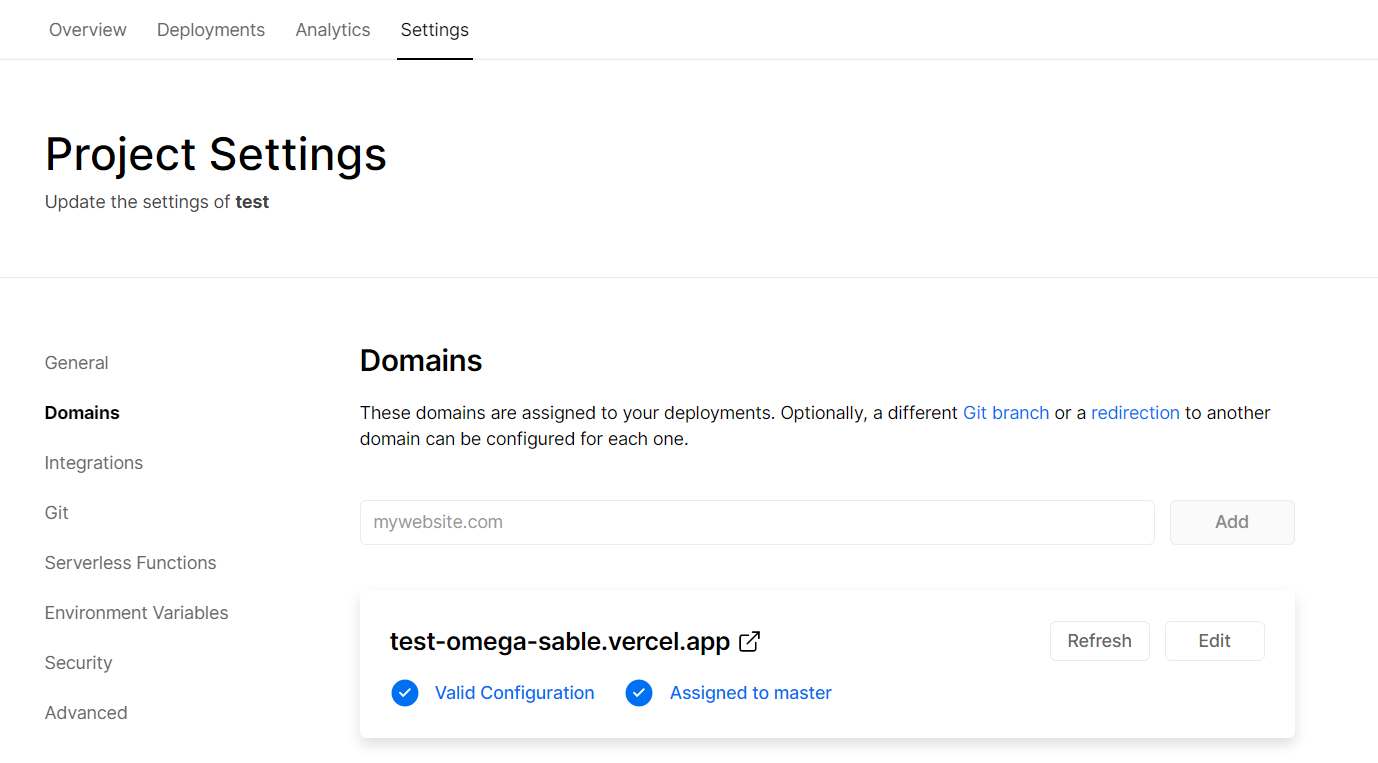Follow the Git branch link

(1005, 413)
